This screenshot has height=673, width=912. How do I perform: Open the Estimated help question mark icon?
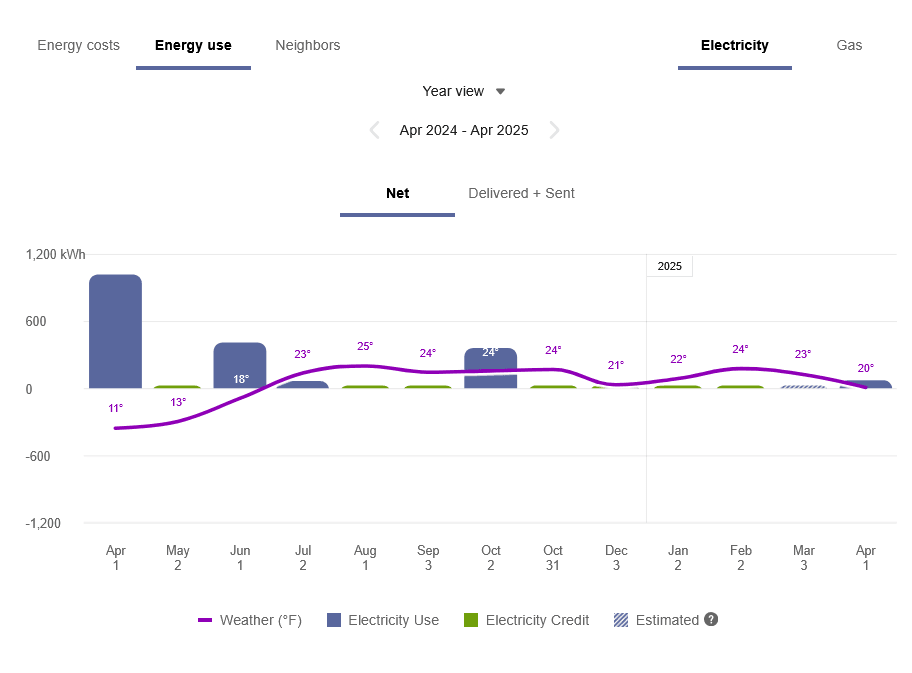(711, 620)
